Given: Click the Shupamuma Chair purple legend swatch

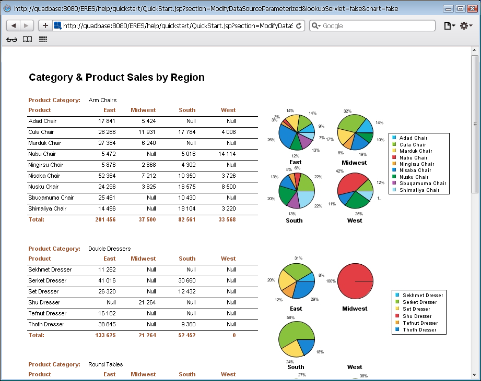Looking at the screenshot, I should [394, 183].
